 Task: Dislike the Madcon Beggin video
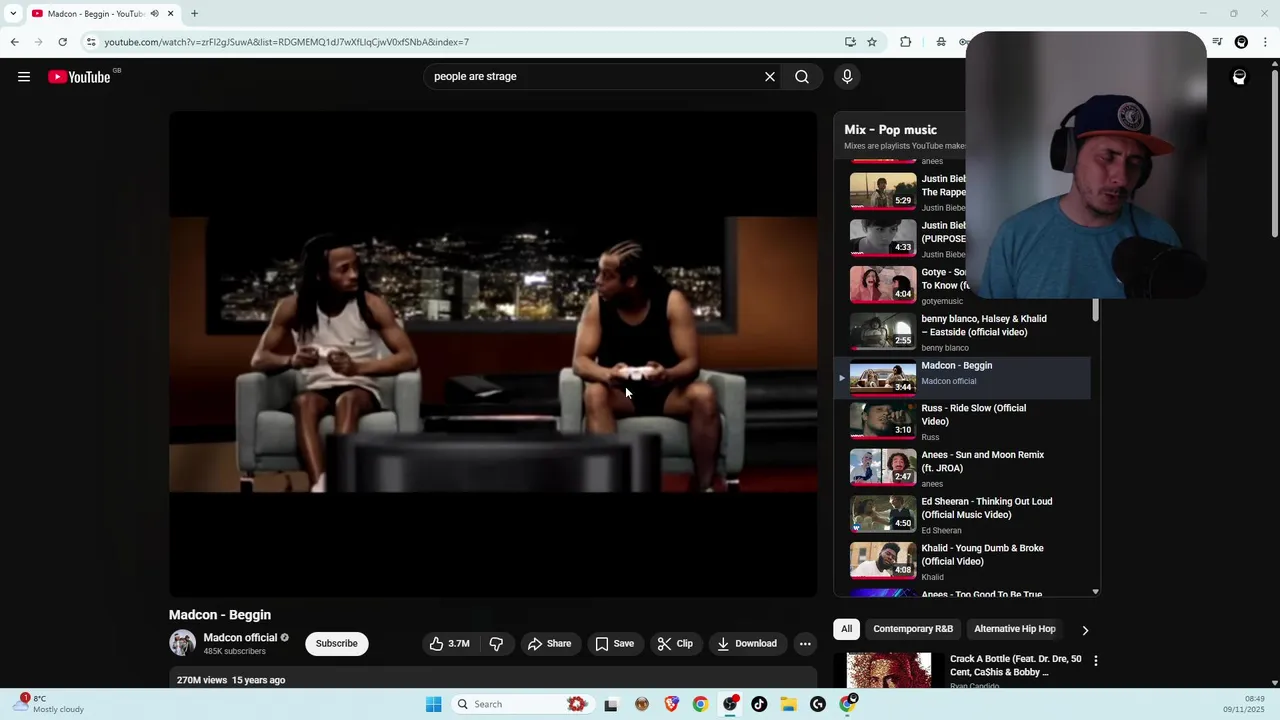496,644
